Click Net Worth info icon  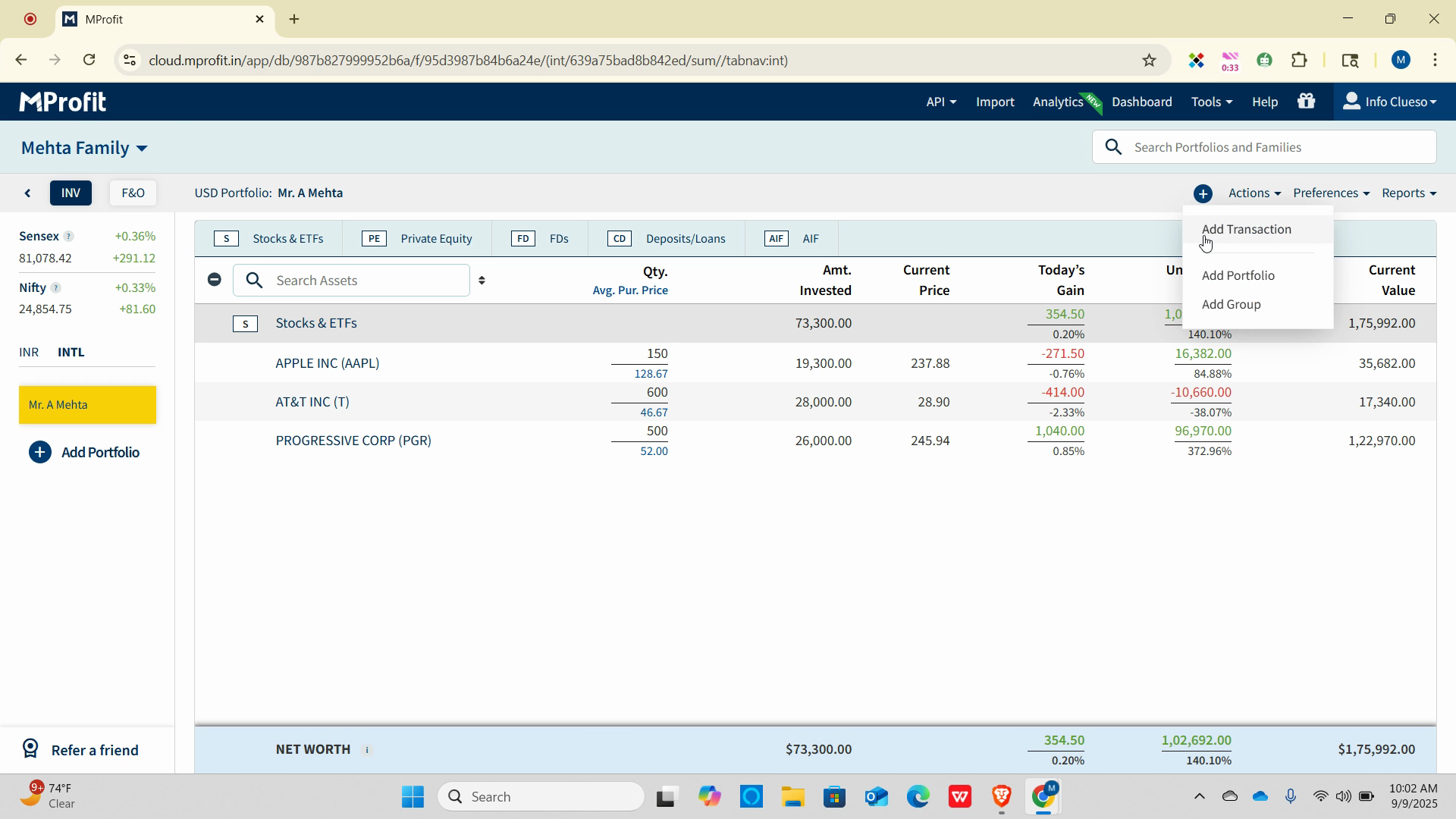point(367,750)
